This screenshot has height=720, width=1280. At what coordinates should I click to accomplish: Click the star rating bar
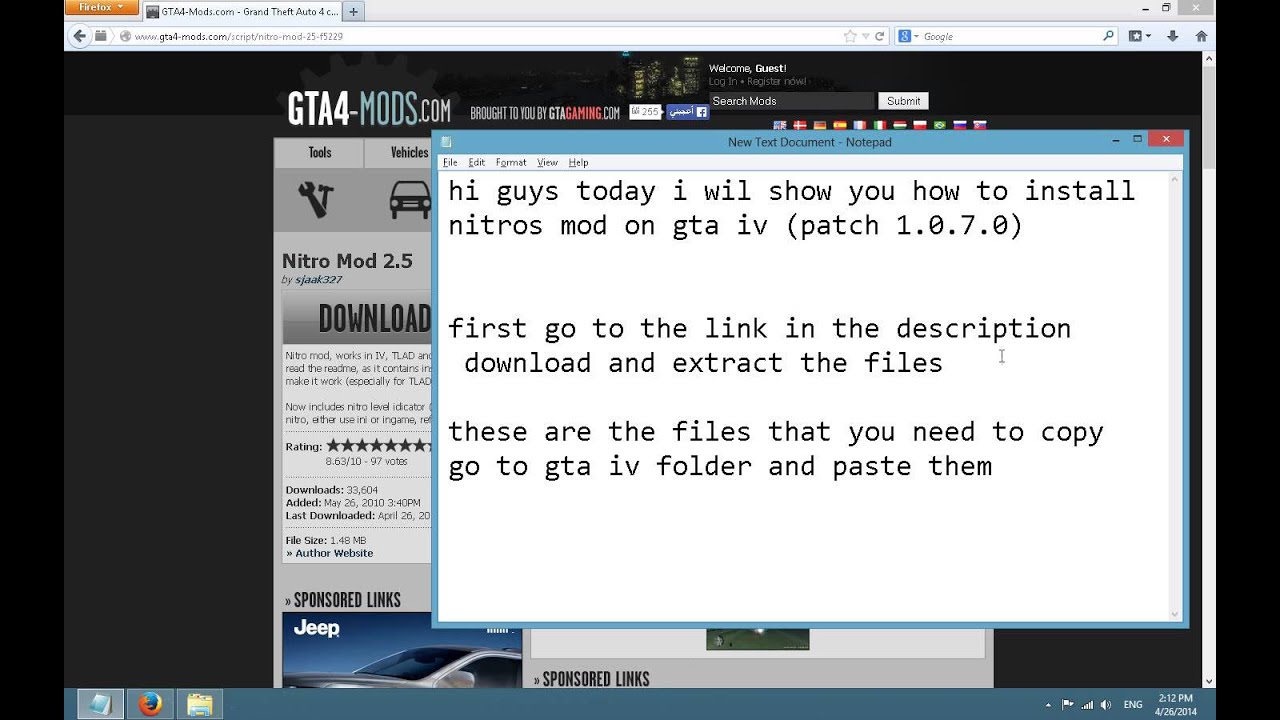[379, 445]
